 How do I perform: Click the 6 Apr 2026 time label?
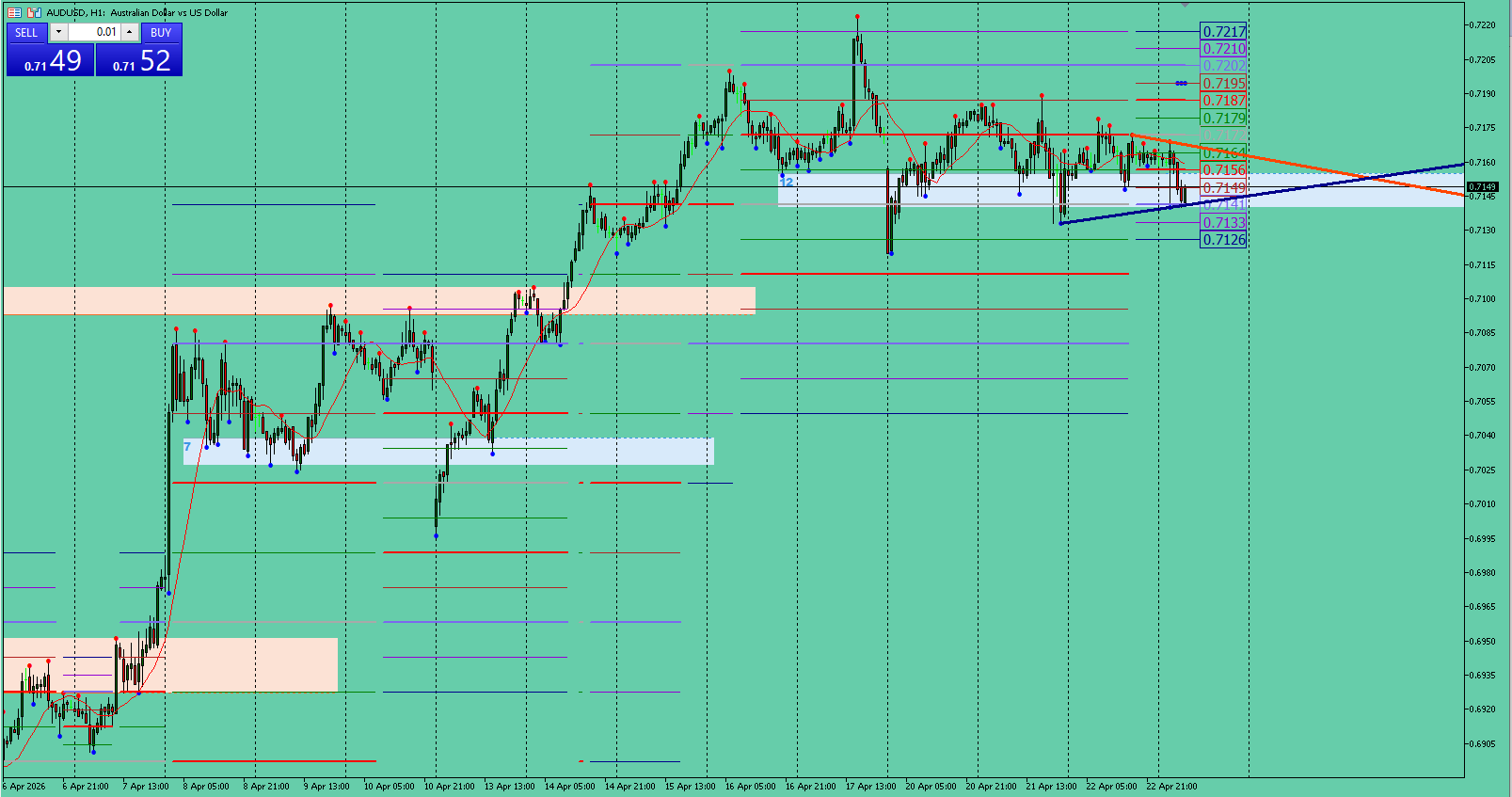point(24,786)
